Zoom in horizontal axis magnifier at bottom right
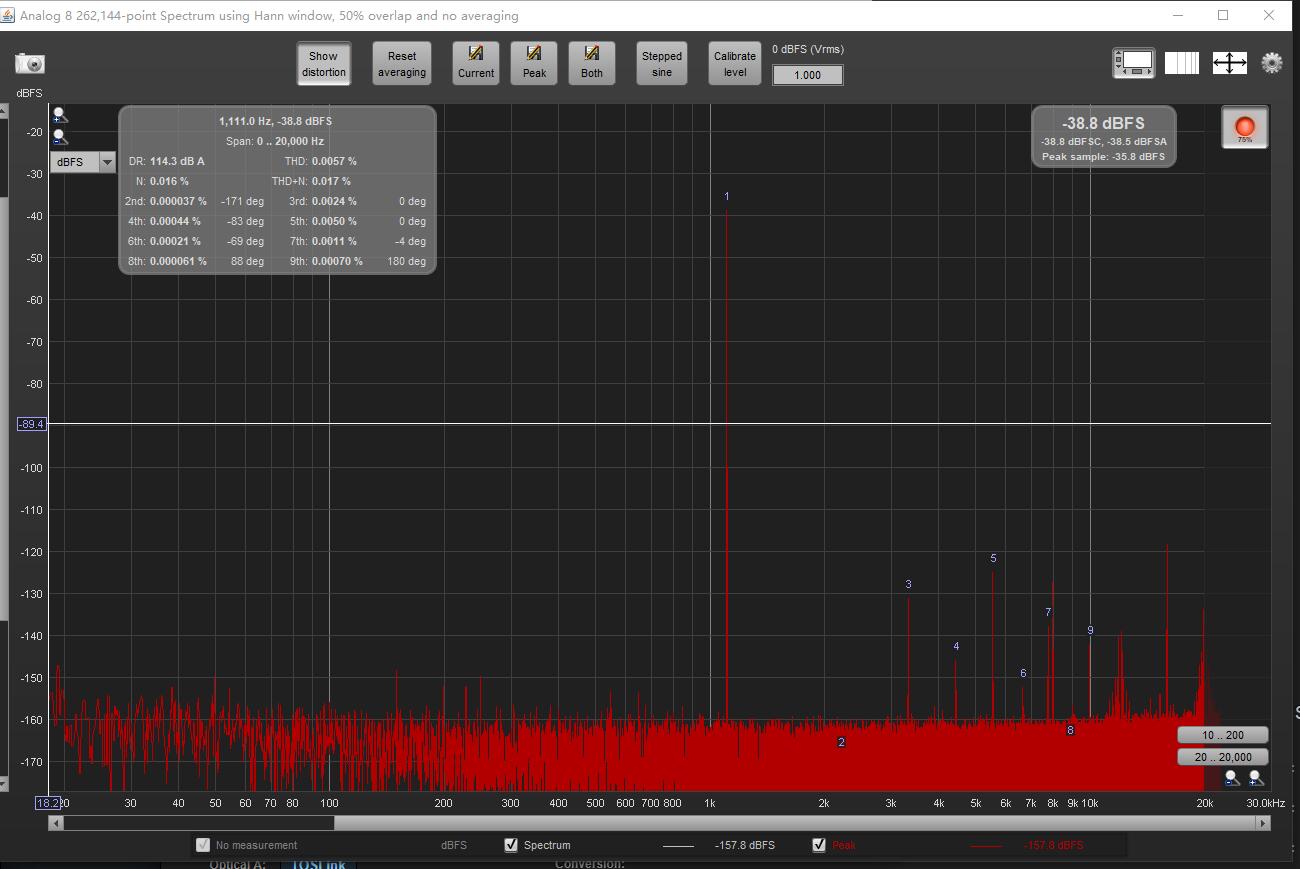 point(1255,778)
